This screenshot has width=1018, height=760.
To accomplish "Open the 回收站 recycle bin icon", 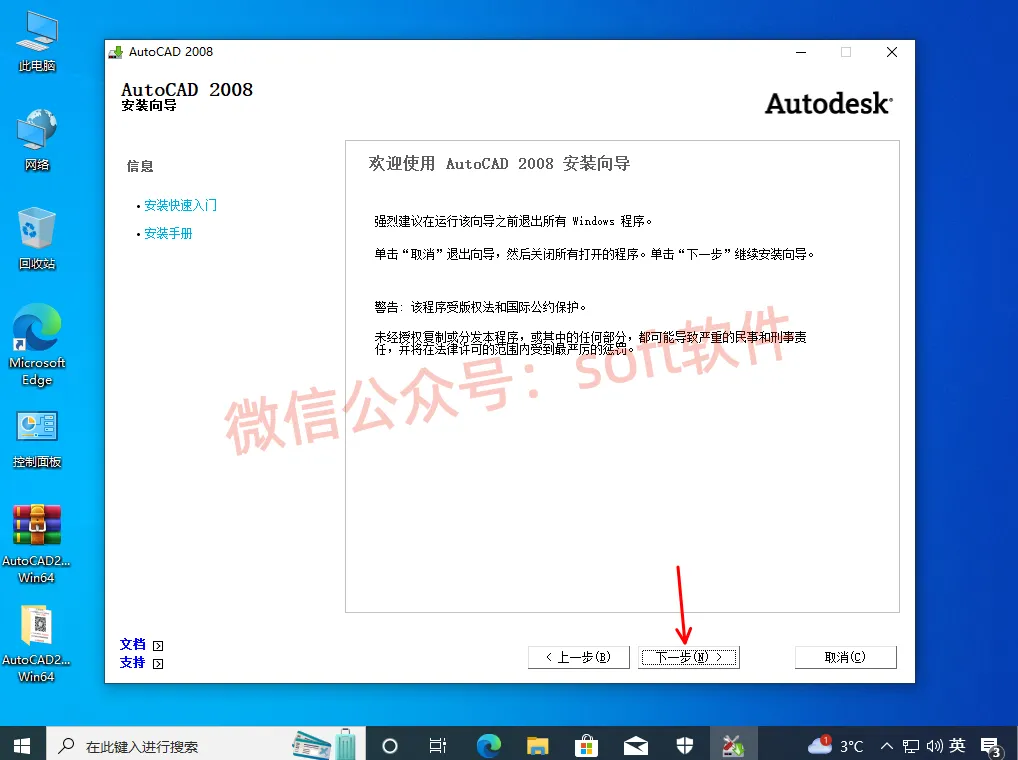I will pos(37,239).
